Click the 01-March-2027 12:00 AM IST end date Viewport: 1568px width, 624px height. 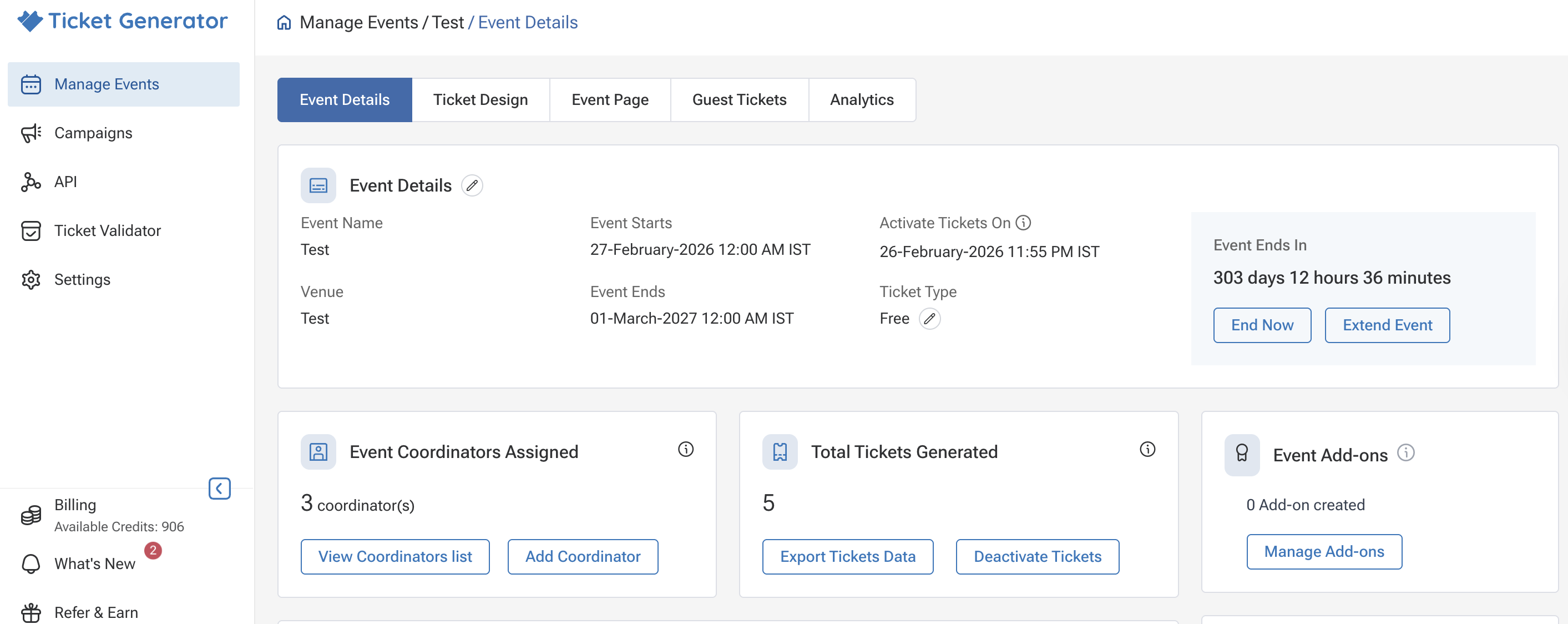[x=691, y=319]
